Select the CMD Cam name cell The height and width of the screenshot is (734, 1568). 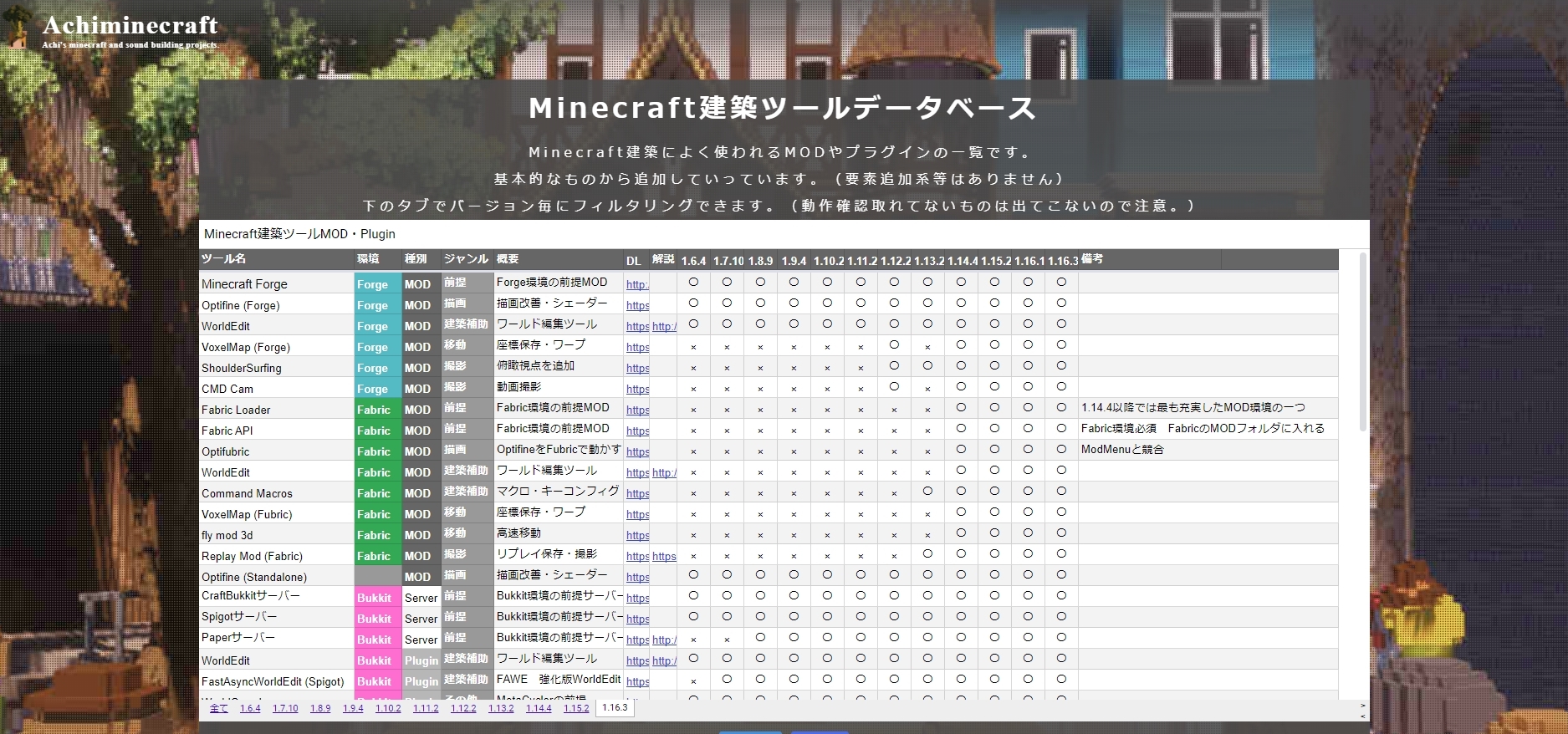coord(277,388)
